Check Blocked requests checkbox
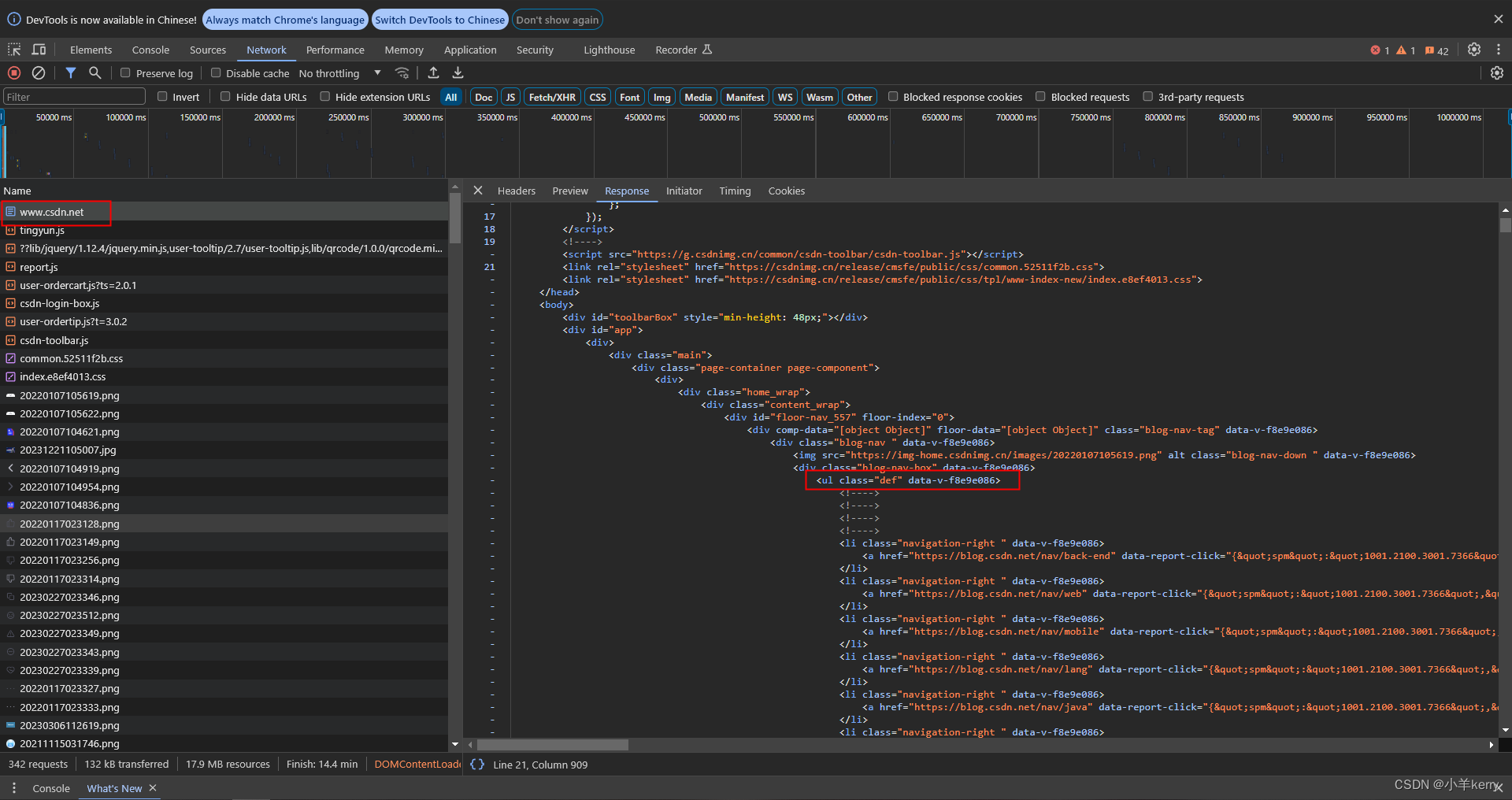 click(x=1040, y=96)
